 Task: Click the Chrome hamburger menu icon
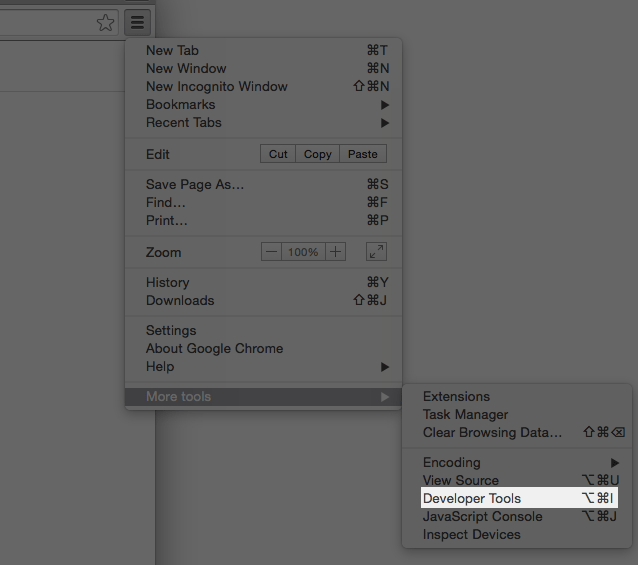pyautogui.click(x=138, y=22)
